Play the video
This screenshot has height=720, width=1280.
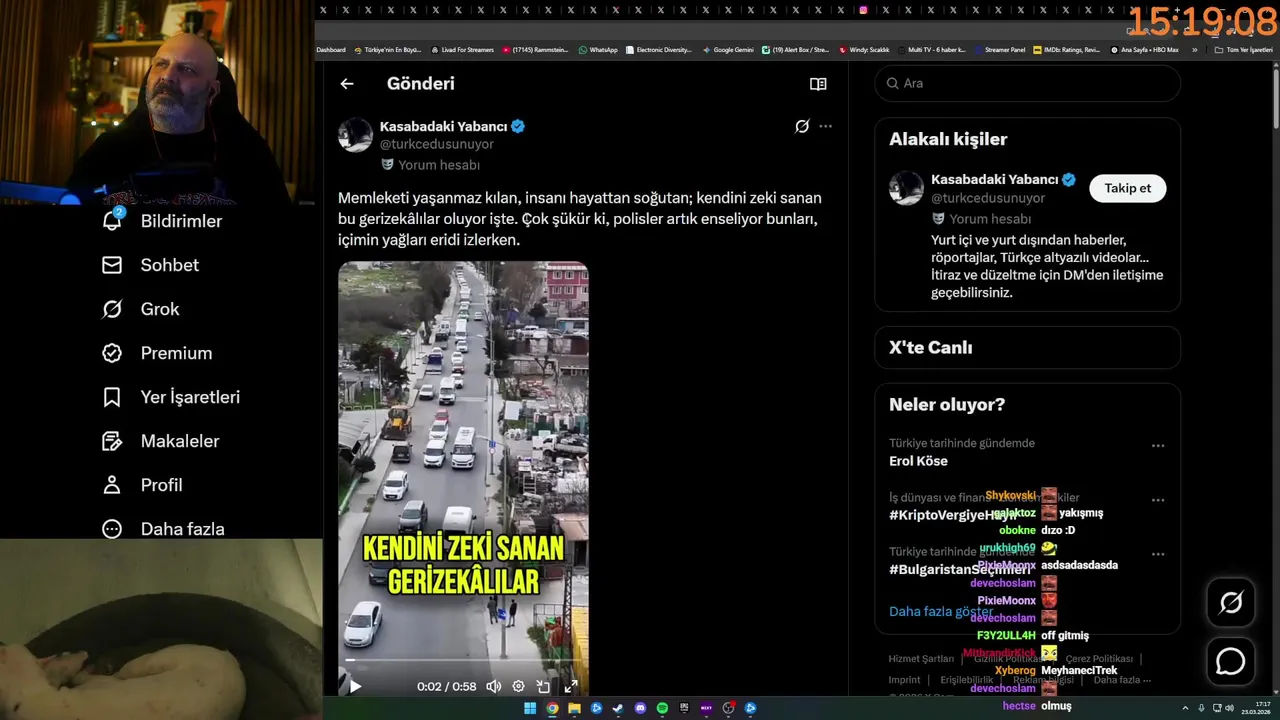tap(355, 686)
